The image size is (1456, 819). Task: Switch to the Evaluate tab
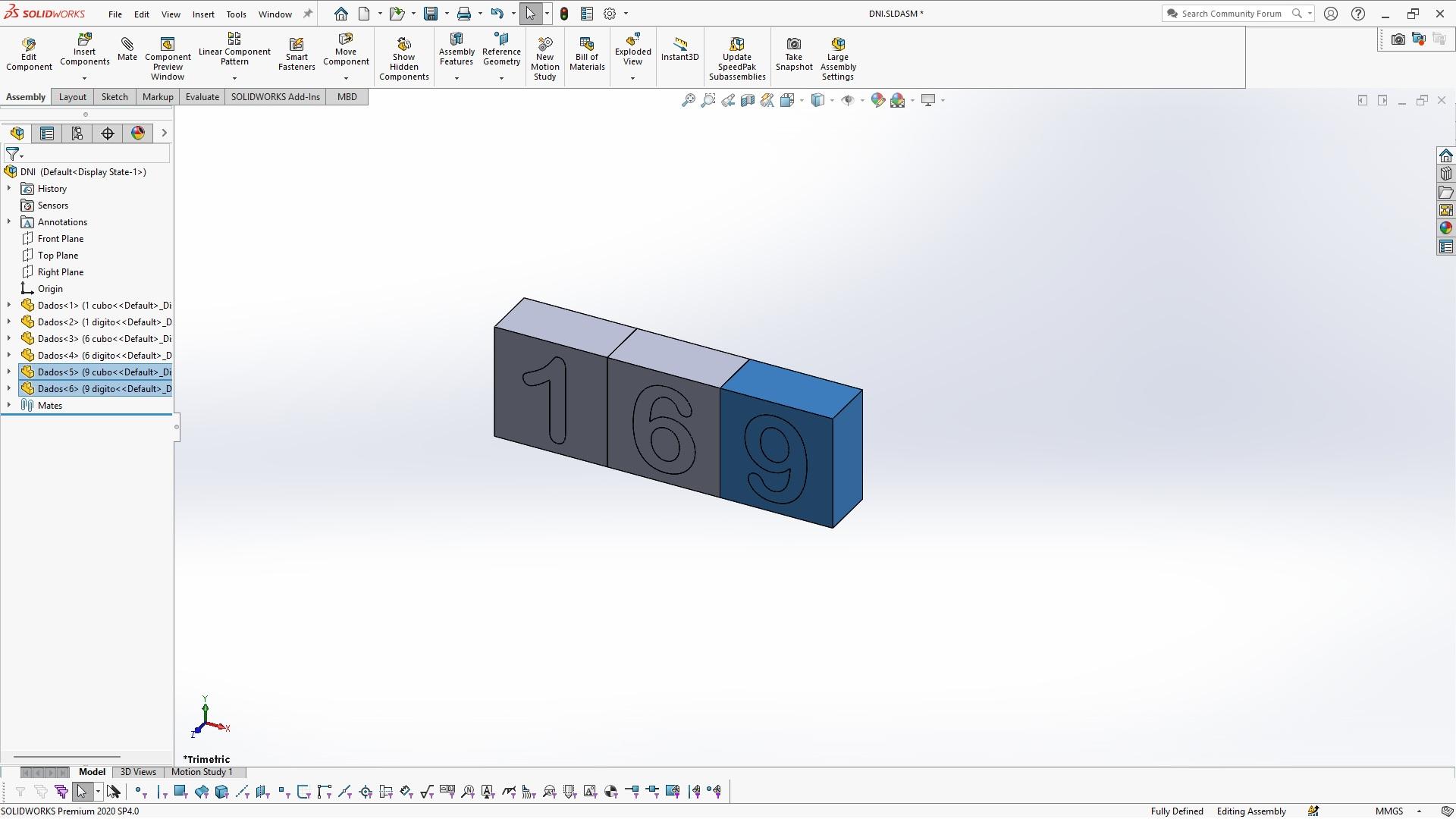pyautogui.click(x=202, y=97)
